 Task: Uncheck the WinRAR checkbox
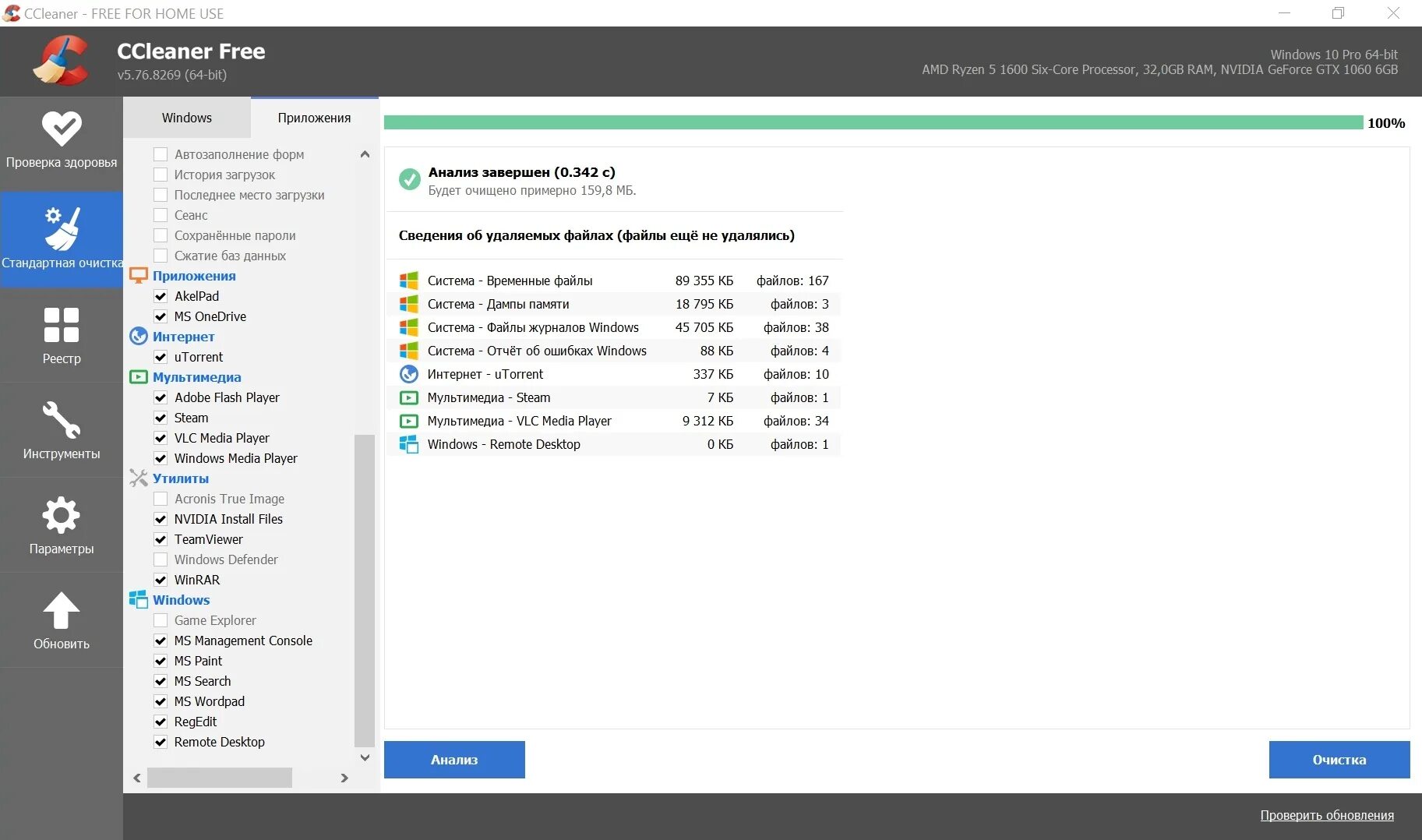coord(161,580)
